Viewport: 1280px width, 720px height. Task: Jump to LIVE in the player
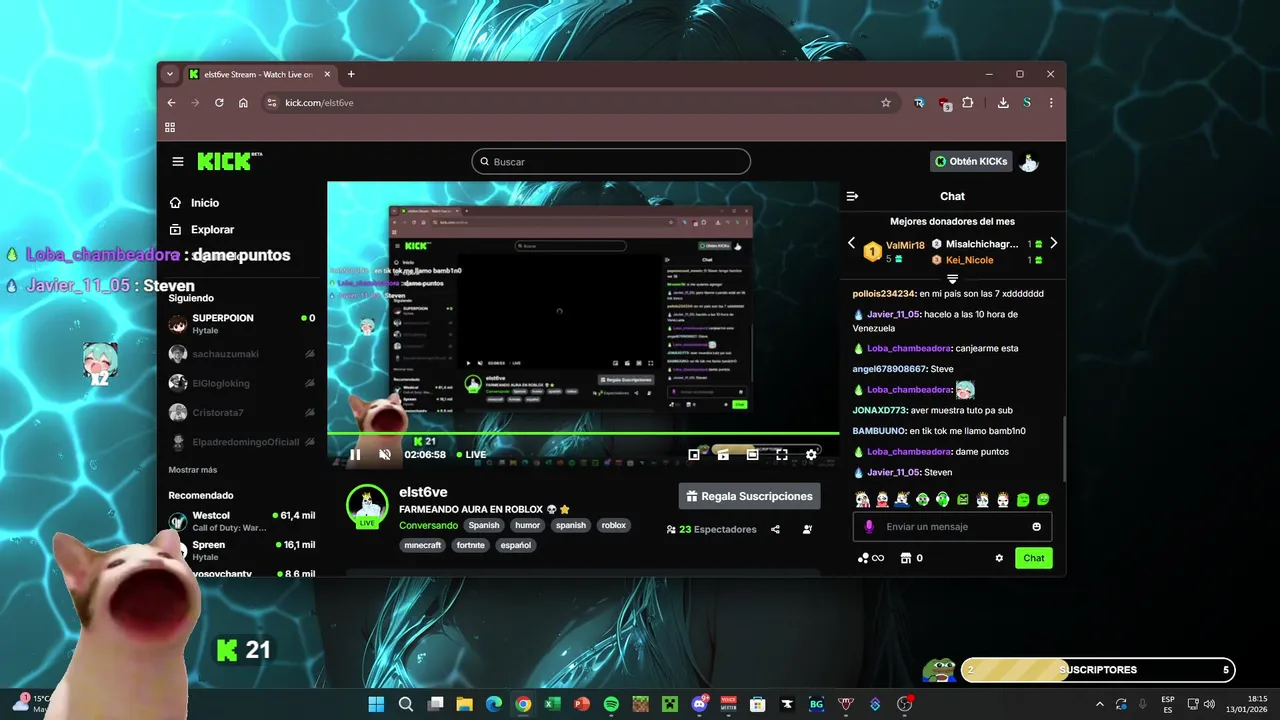(x=471, y=454)
